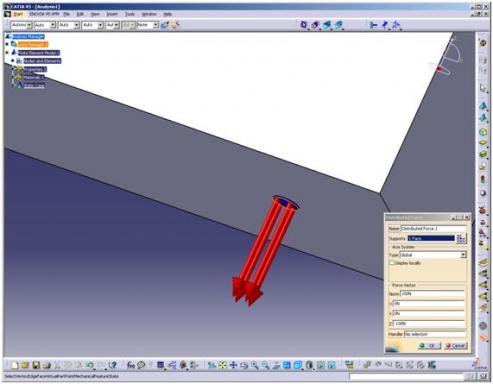Expand the Finite Element Model tree node
The width and height of the screenshot is (493, 384).
point(7,53)
